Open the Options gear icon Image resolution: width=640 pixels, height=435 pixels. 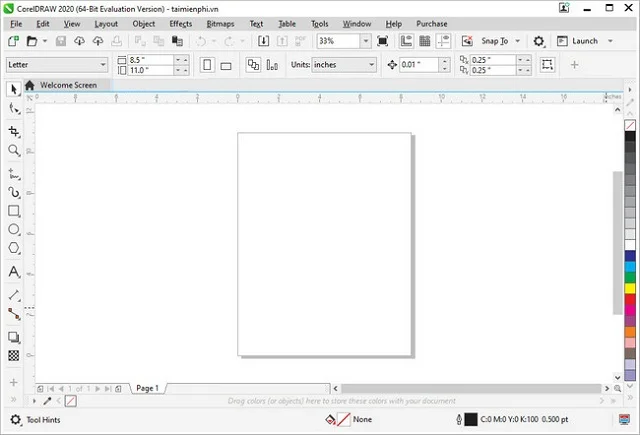click(x=539, y=41)
